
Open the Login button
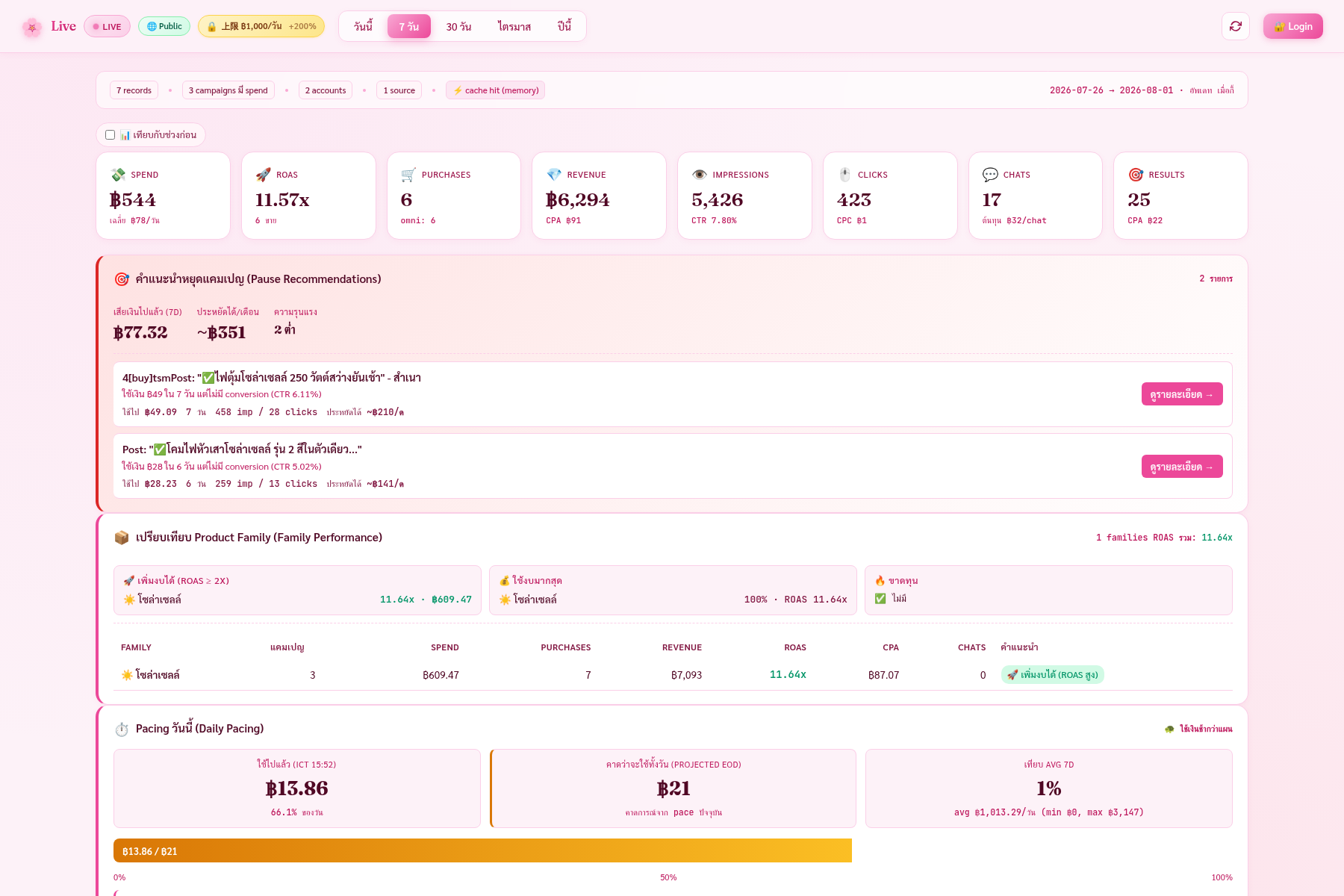click(x=1293, y=26)
